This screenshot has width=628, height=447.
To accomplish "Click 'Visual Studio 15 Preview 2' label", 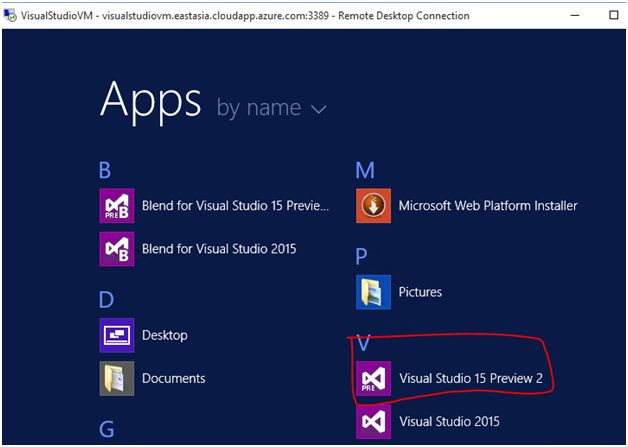I will click(x=471, y=379).
